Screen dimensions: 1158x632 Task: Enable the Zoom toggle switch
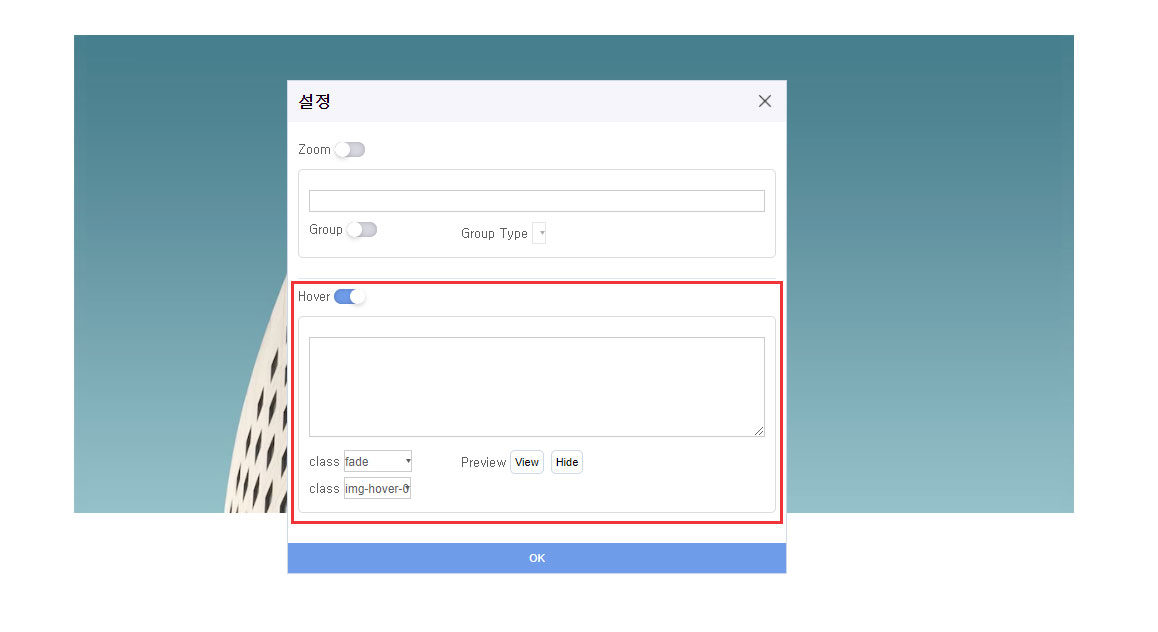[x=350, y=150]
